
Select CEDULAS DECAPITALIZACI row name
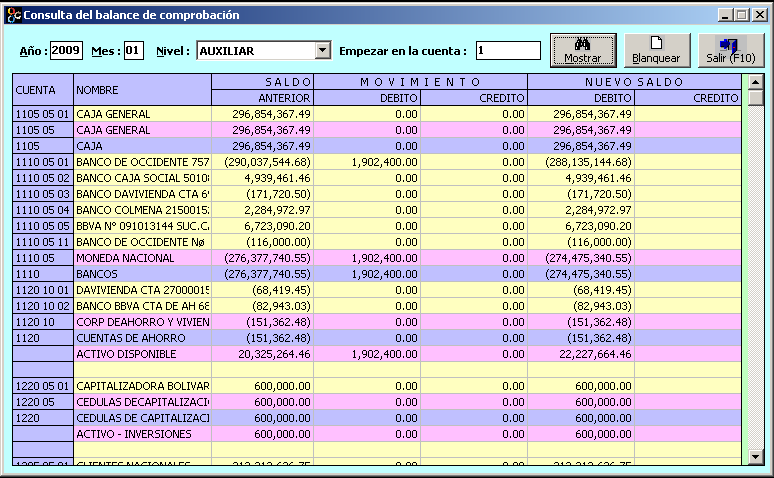[x=143, y=402]
